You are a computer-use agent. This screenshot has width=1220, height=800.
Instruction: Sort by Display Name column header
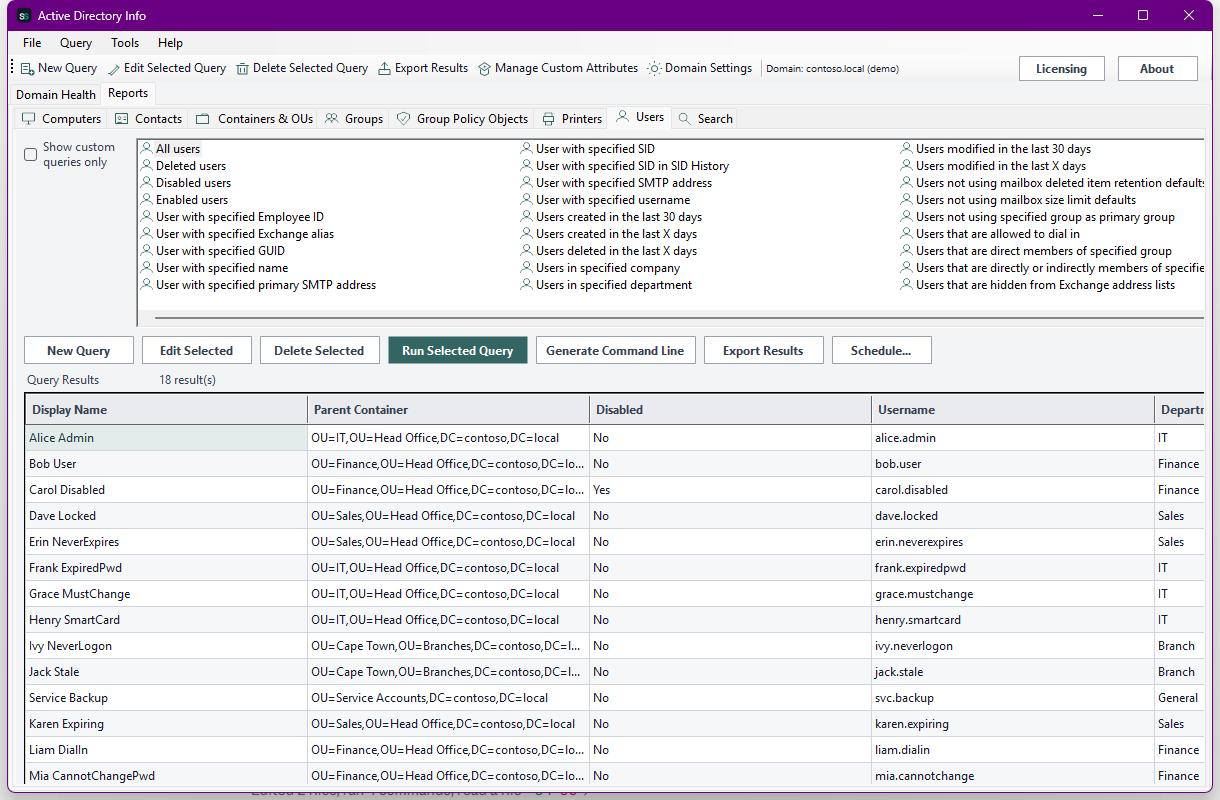click(x=166, y=410)
